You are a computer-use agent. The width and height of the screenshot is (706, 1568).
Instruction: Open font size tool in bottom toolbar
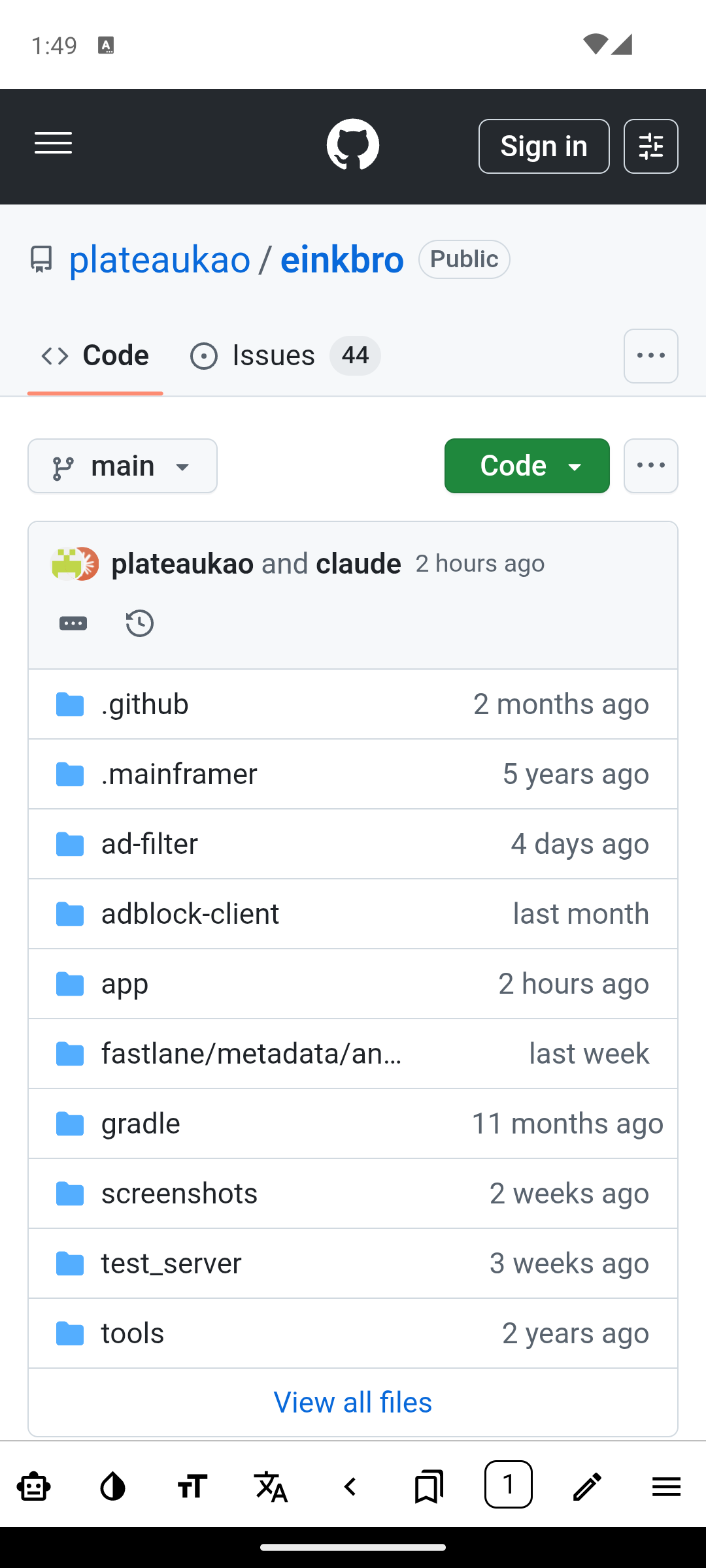click(192, 1487)
